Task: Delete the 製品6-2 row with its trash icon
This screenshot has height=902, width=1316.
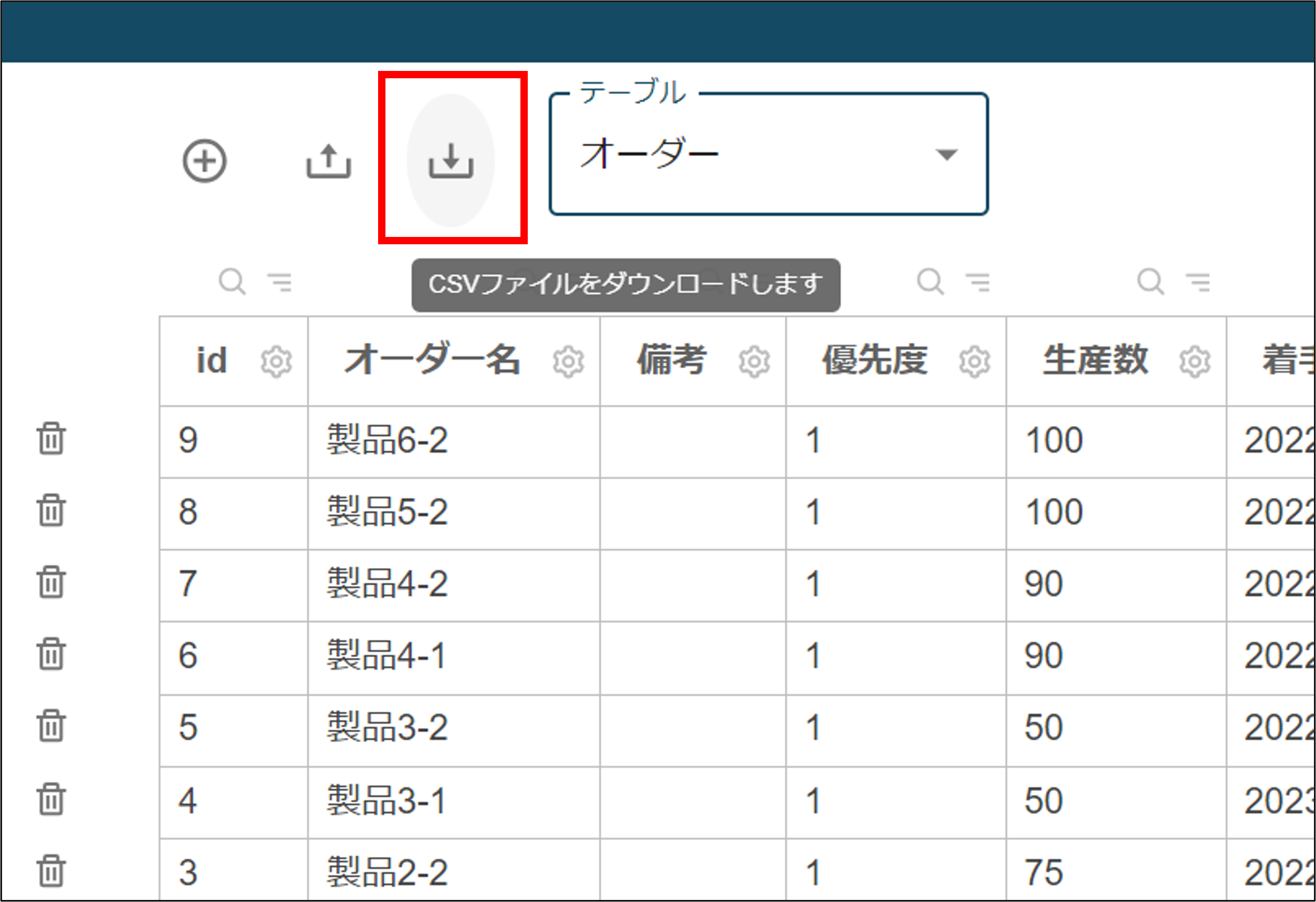Action: (x=51, y=439)
